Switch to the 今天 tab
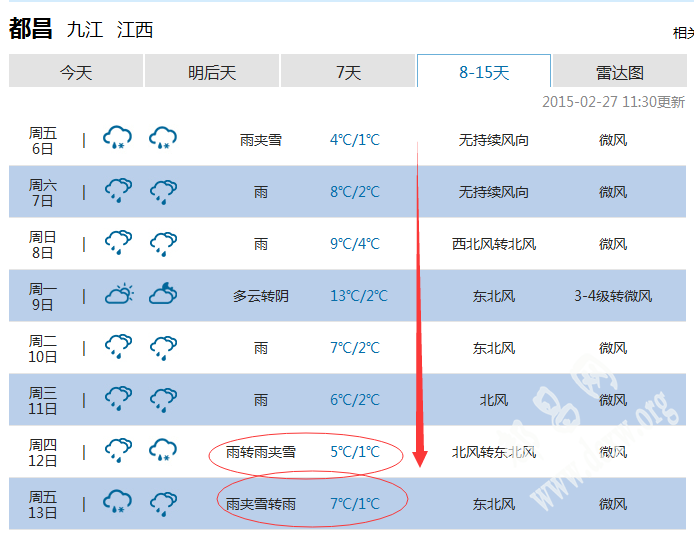The height and width of the screenshot is (534, 694). pos(76,72)
